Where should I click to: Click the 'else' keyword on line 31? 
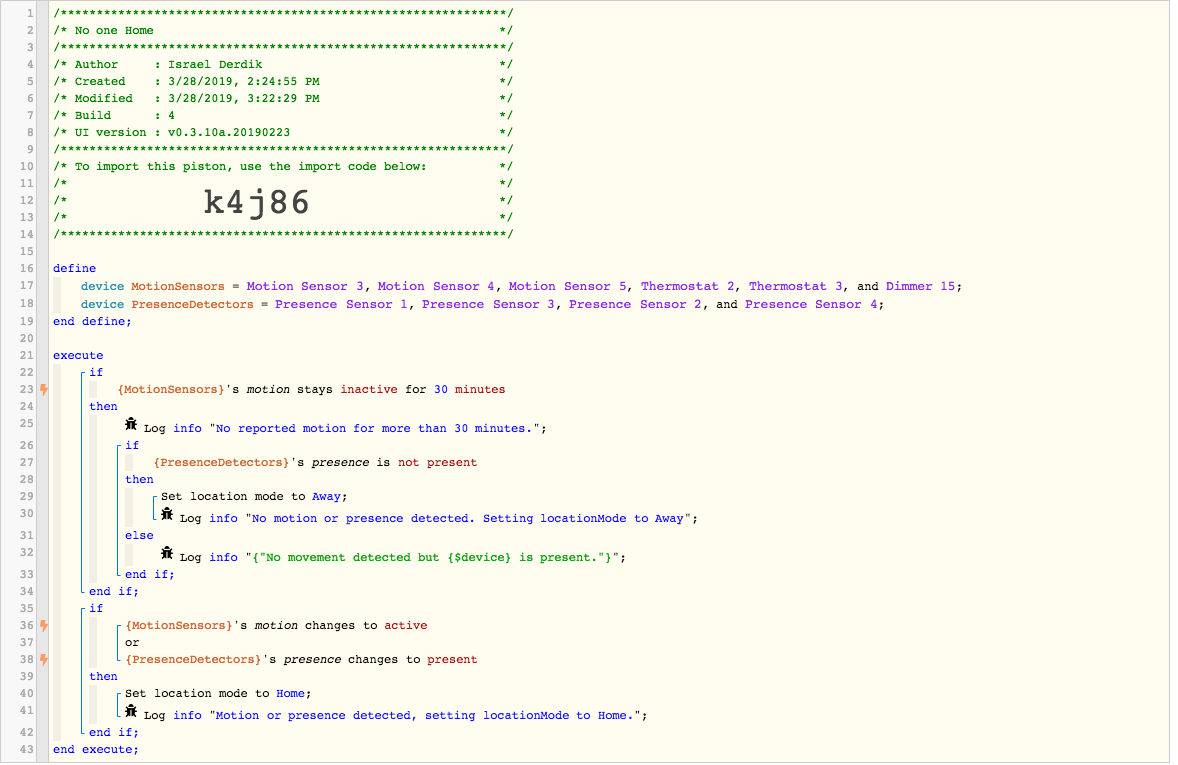coord(139,535)
